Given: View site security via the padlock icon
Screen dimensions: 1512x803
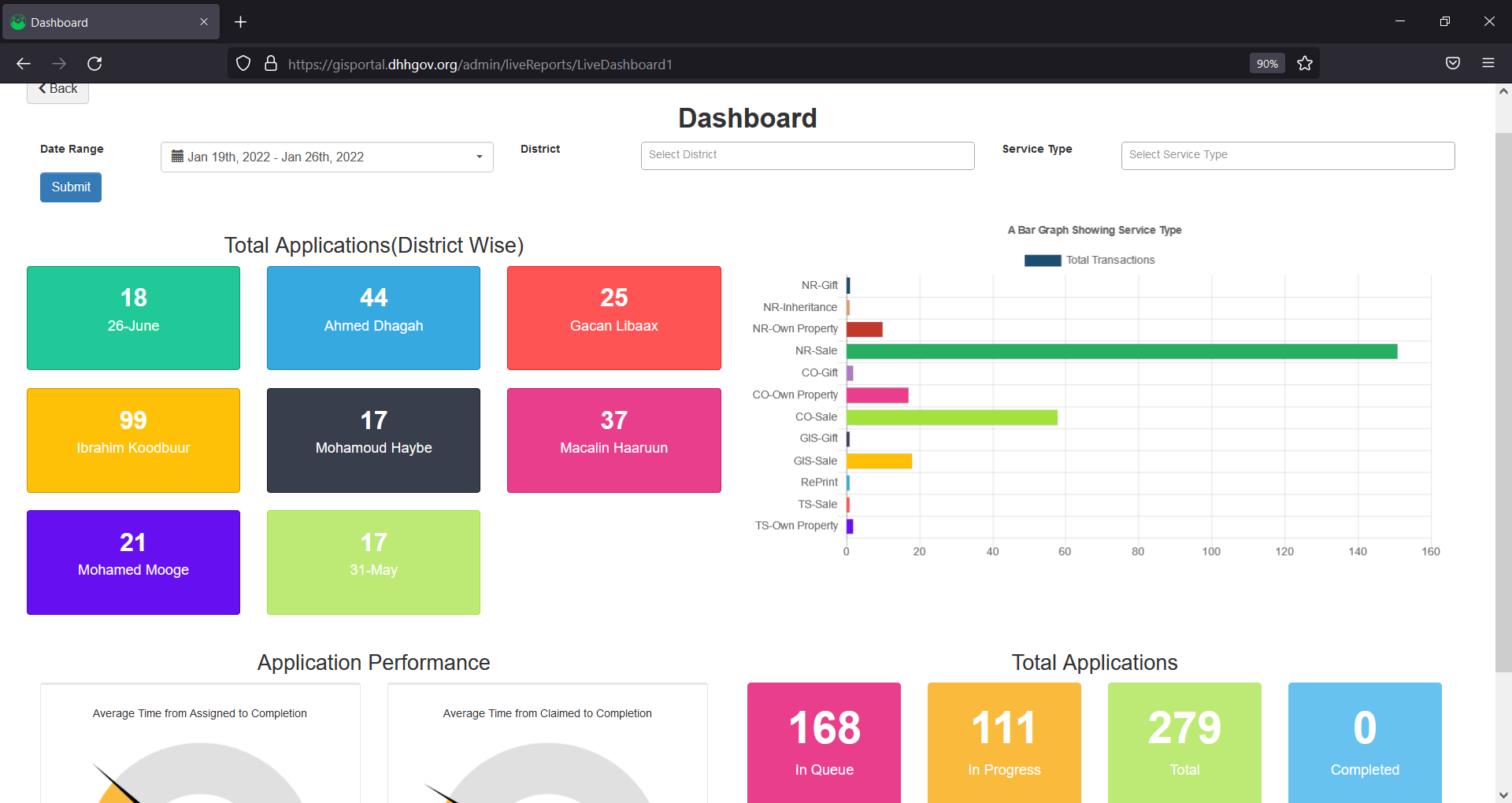Looking at the screenshot, I should coord(270,64).
